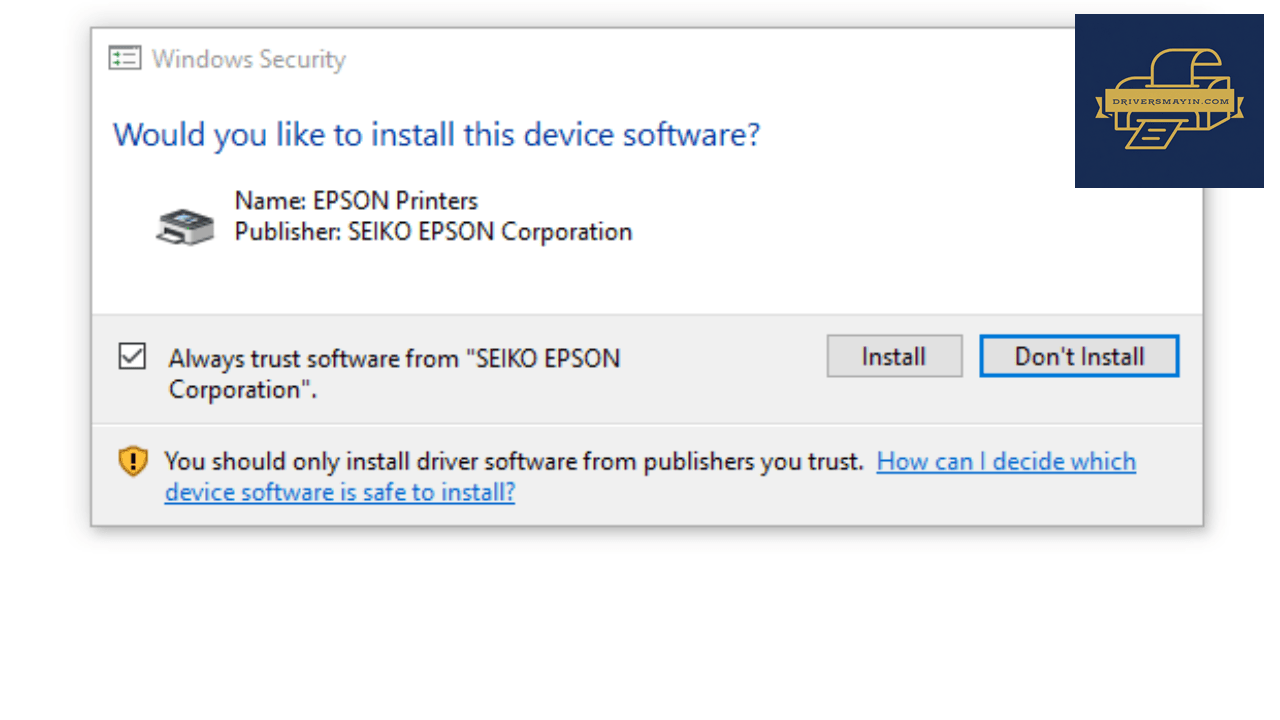The width and height of the screenshot is (1280, 720).
Task: Follow the "device software is safe to install?" link line
Action: pos(340,492)
